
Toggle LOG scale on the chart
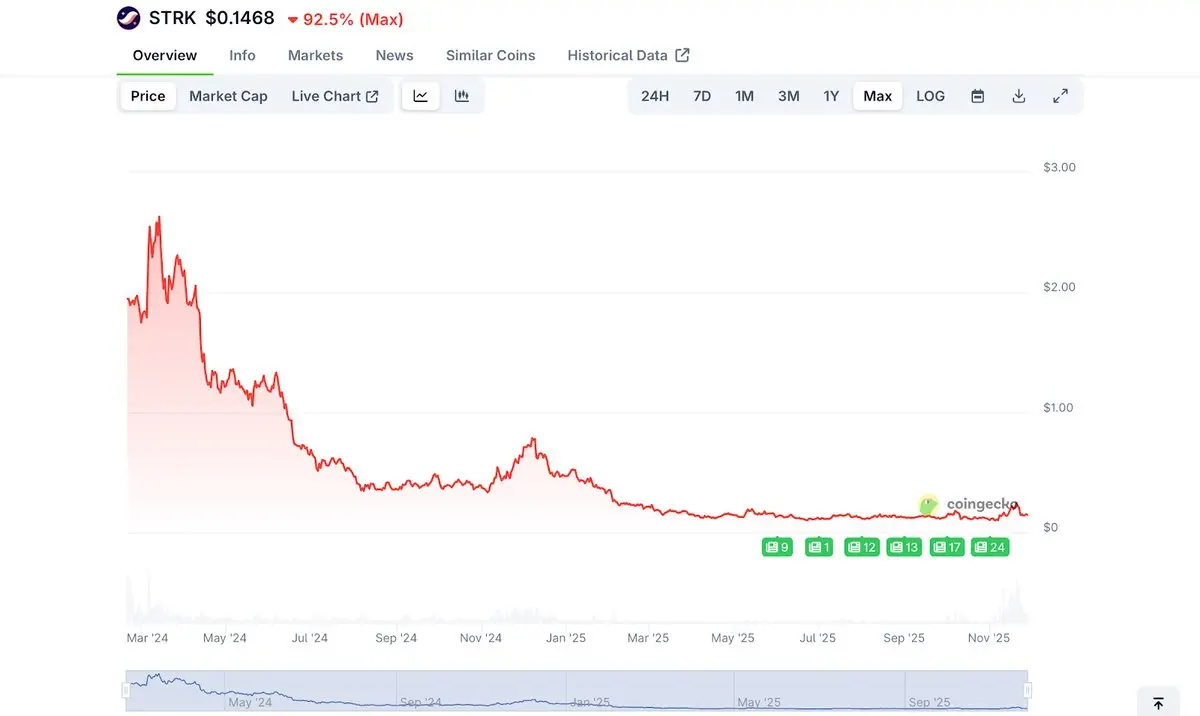point(930,96)
